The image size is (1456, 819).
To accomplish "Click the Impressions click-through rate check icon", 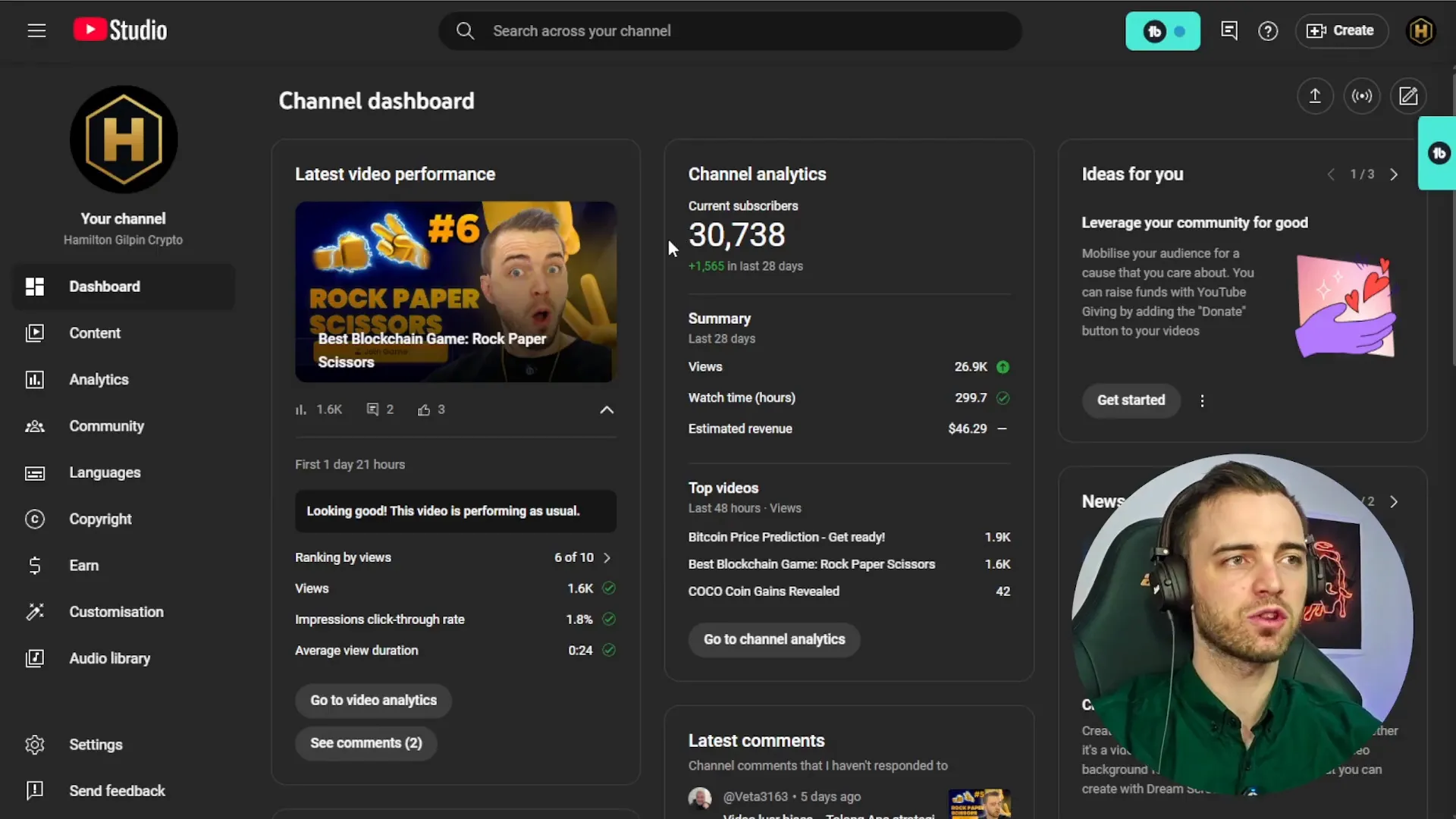I will tap(609, 620).
